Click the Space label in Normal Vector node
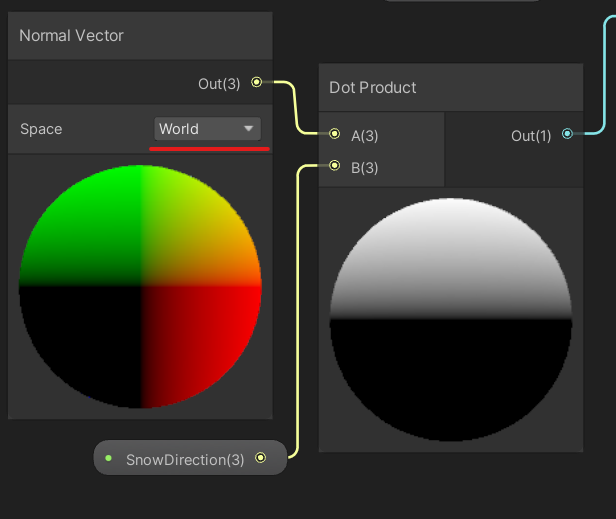Screen dimensions: 616x519 [41, 129]
